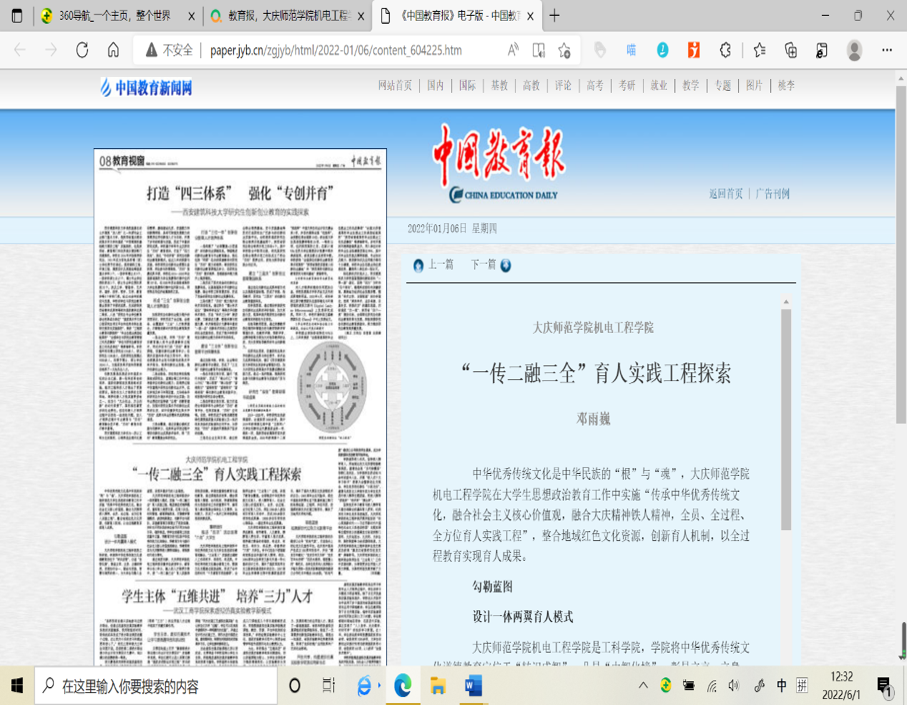Viewport: 907px width, 705px height.
Task: Click the 中国教育报 masthead logo
Action: point(500,163)
